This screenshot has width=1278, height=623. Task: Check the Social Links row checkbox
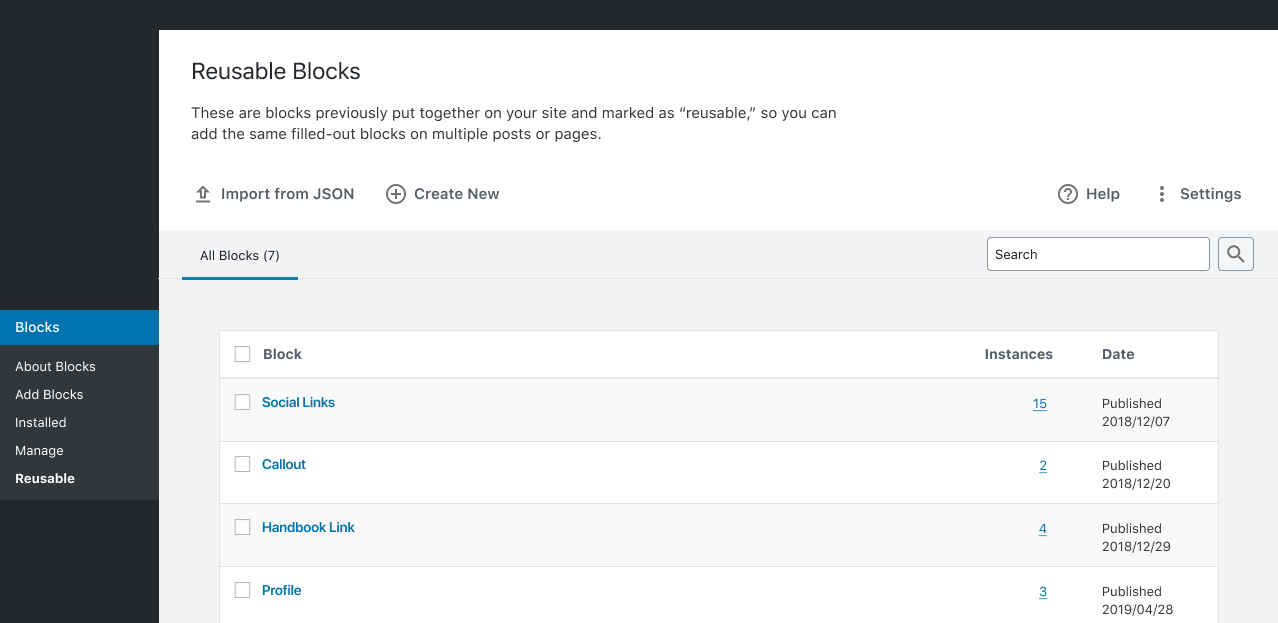click(242, 401)
